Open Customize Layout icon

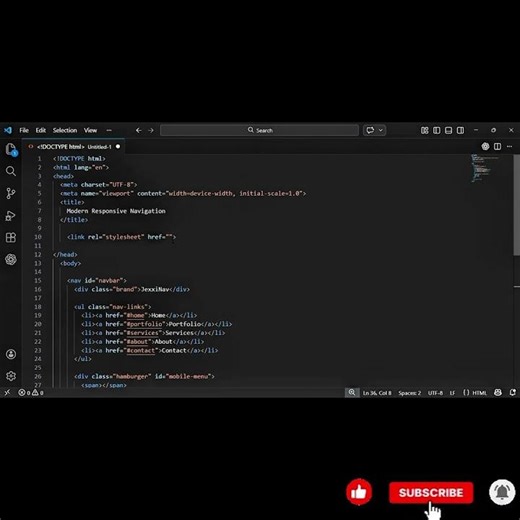click(x=424, y=130)
